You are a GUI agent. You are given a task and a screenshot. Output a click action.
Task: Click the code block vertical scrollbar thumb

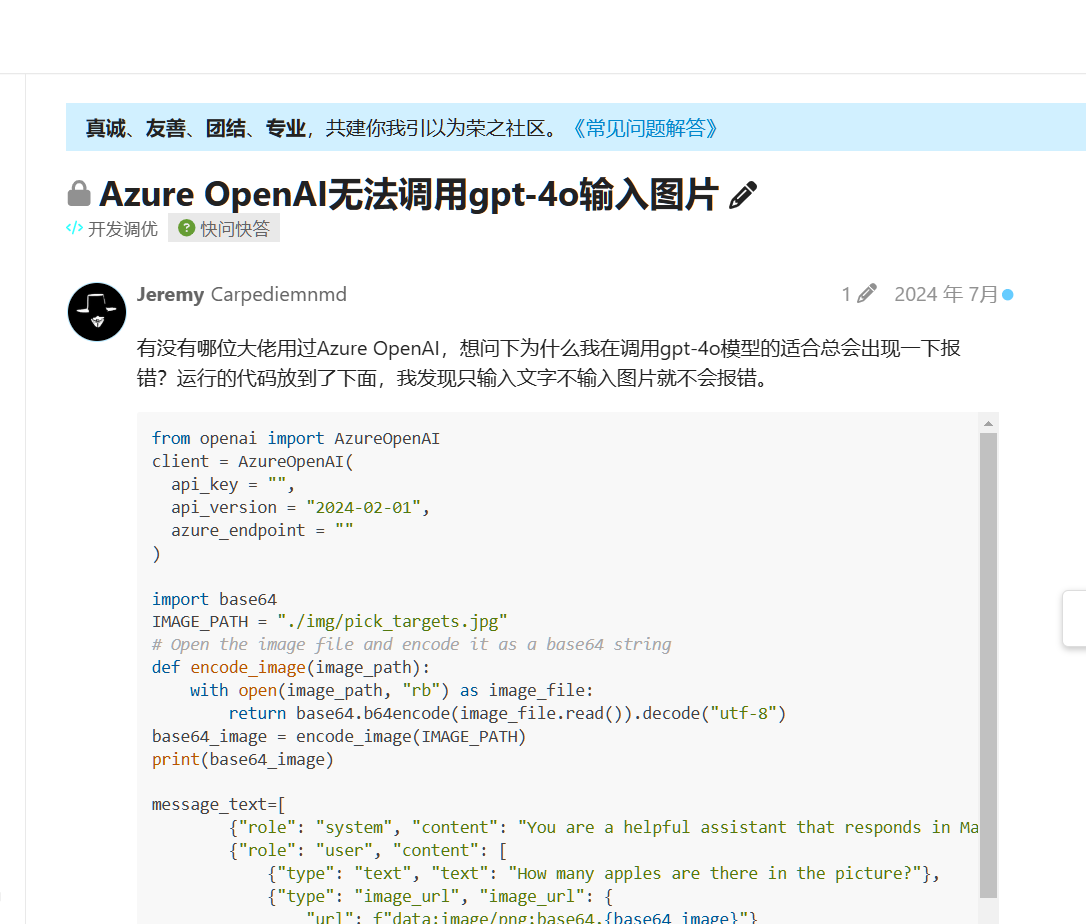tap(988, 665)
